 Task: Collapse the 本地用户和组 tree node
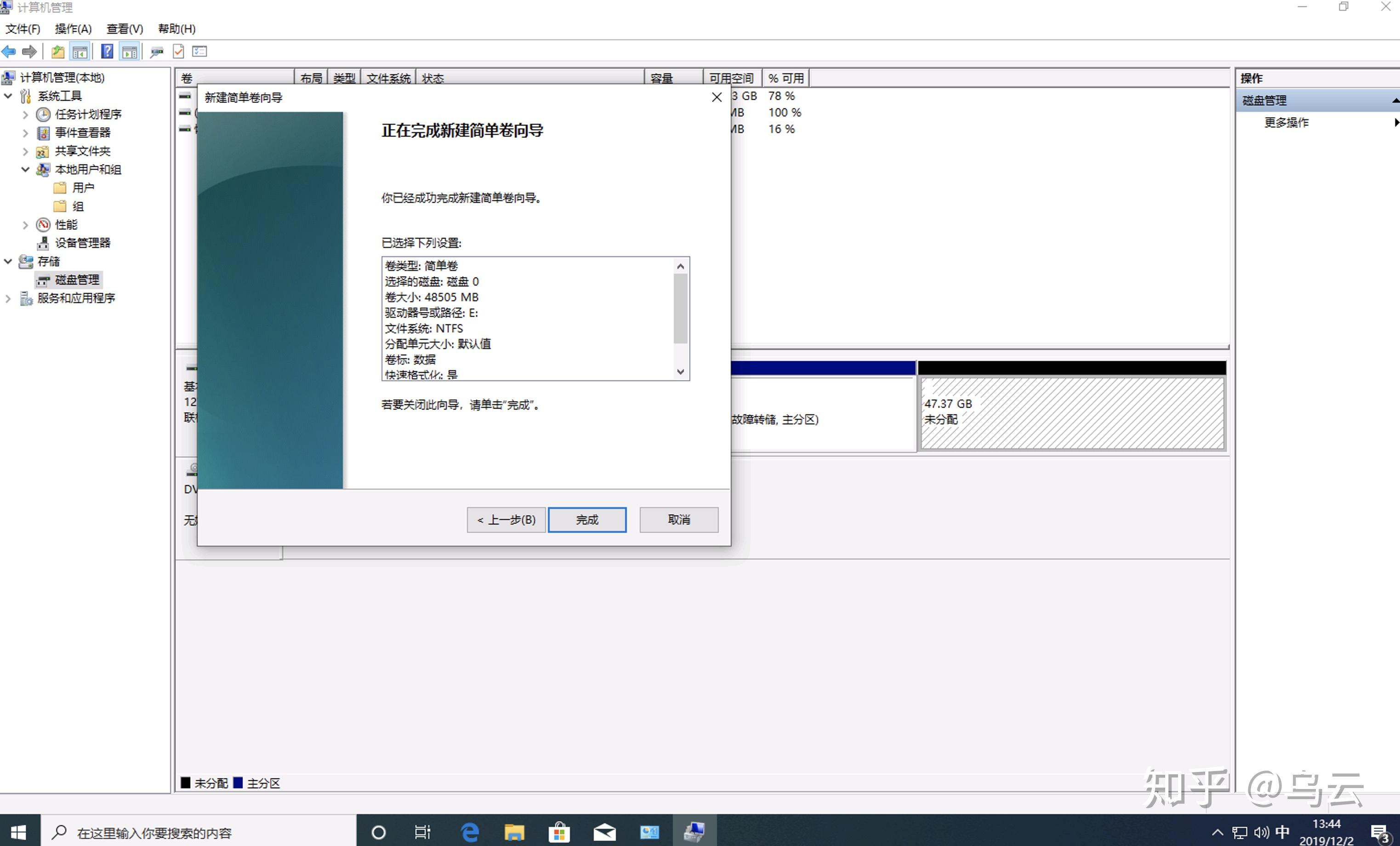[25, 169]
